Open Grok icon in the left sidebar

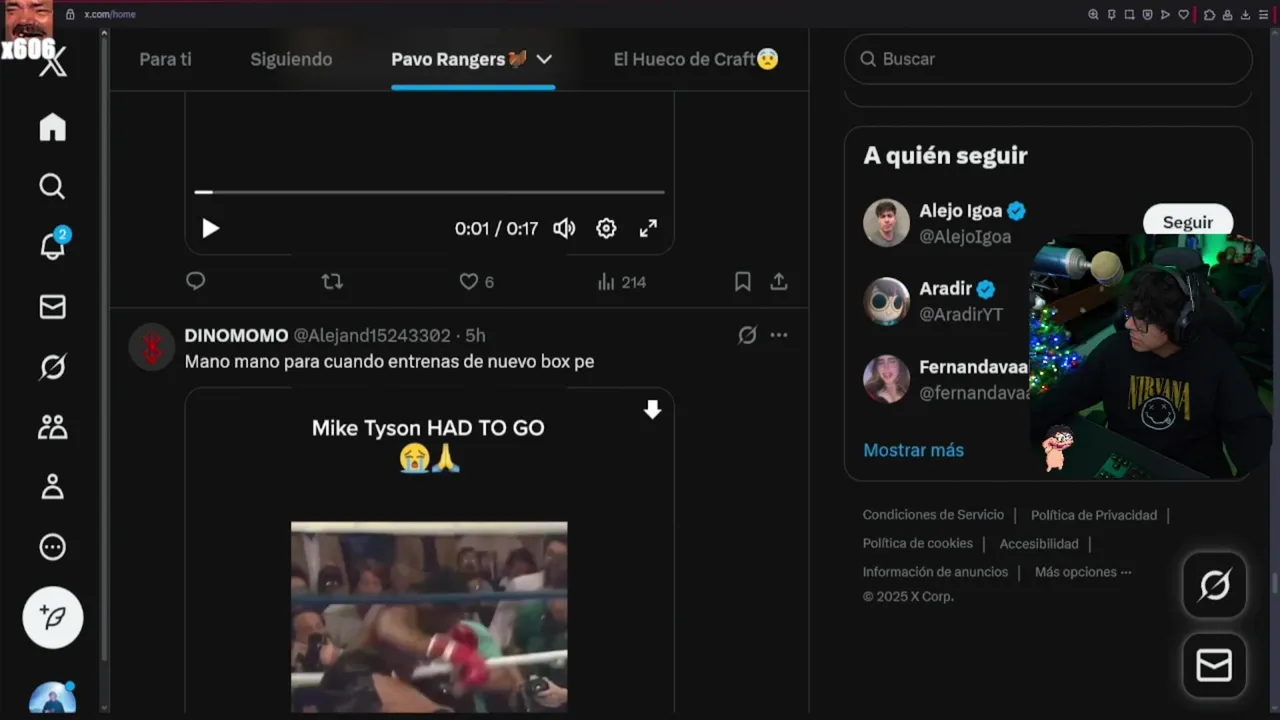52,367
